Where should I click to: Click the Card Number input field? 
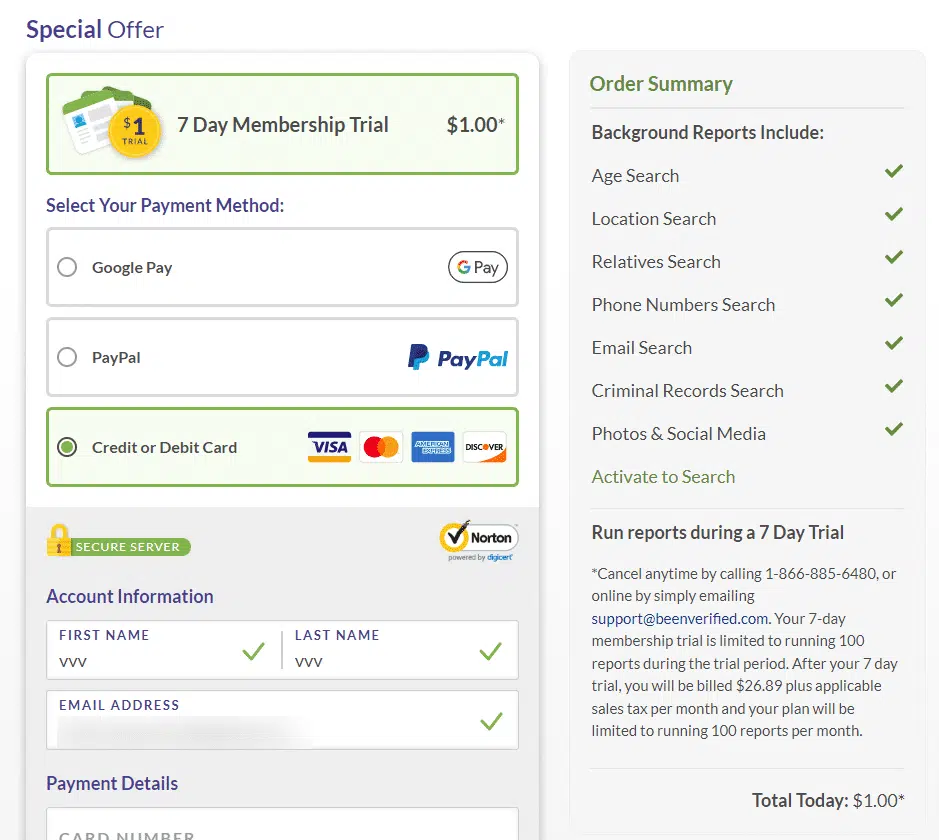click(x=282, y=828)
